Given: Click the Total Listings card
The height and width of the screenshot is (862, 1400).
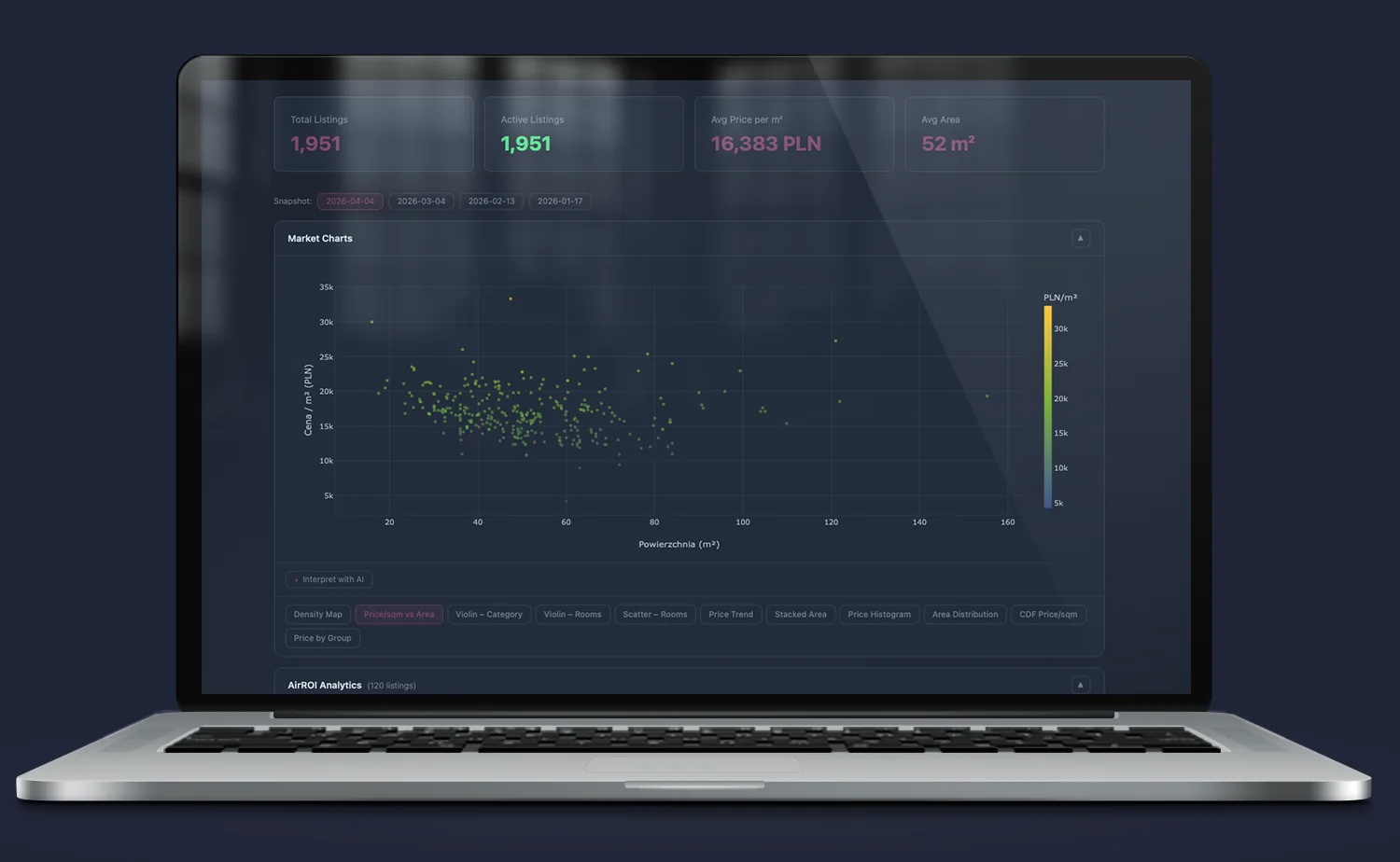Looking at the screenshot, I should [373, 133].
